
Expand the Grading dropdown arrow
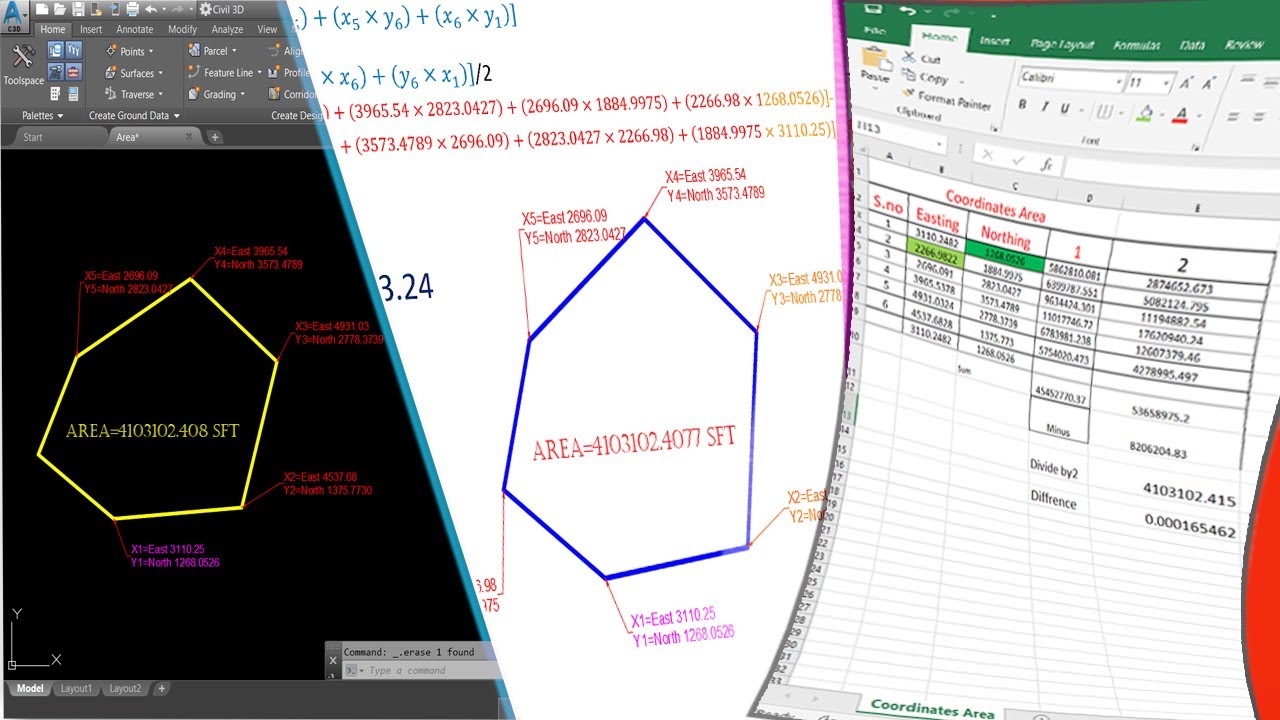pyautogui.click(x=242, y=94)
